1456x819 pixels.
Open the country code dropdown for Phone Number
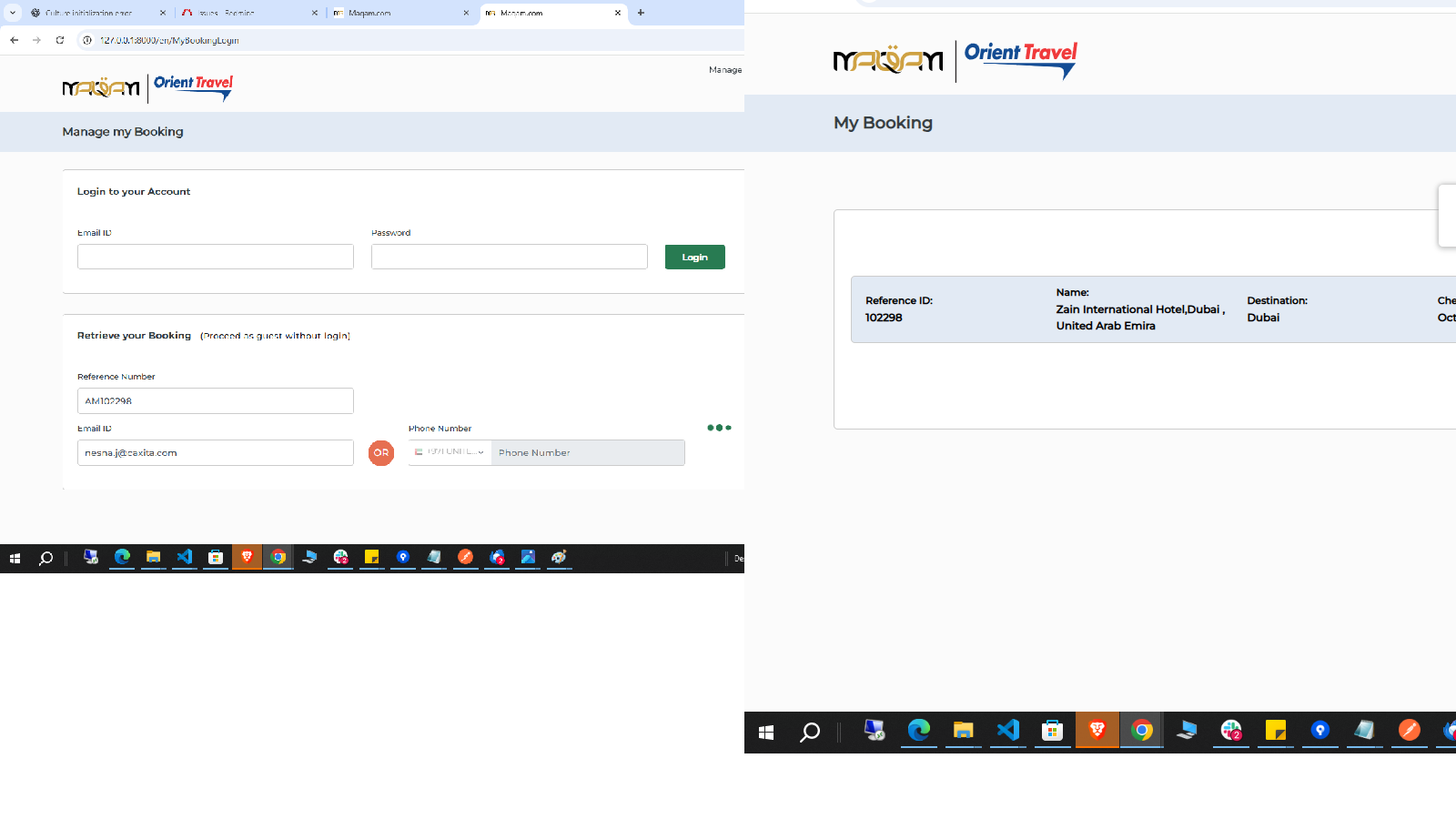[x=450, y=452]
